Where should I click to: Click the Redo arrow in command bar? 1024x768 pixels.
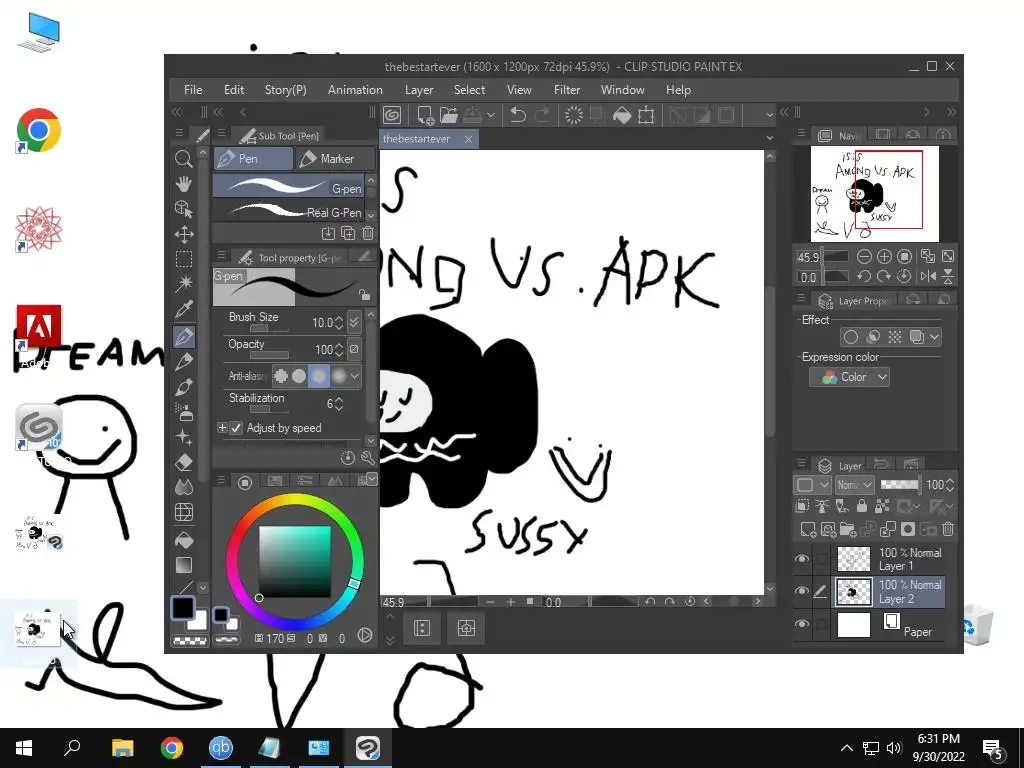[542, 116]
